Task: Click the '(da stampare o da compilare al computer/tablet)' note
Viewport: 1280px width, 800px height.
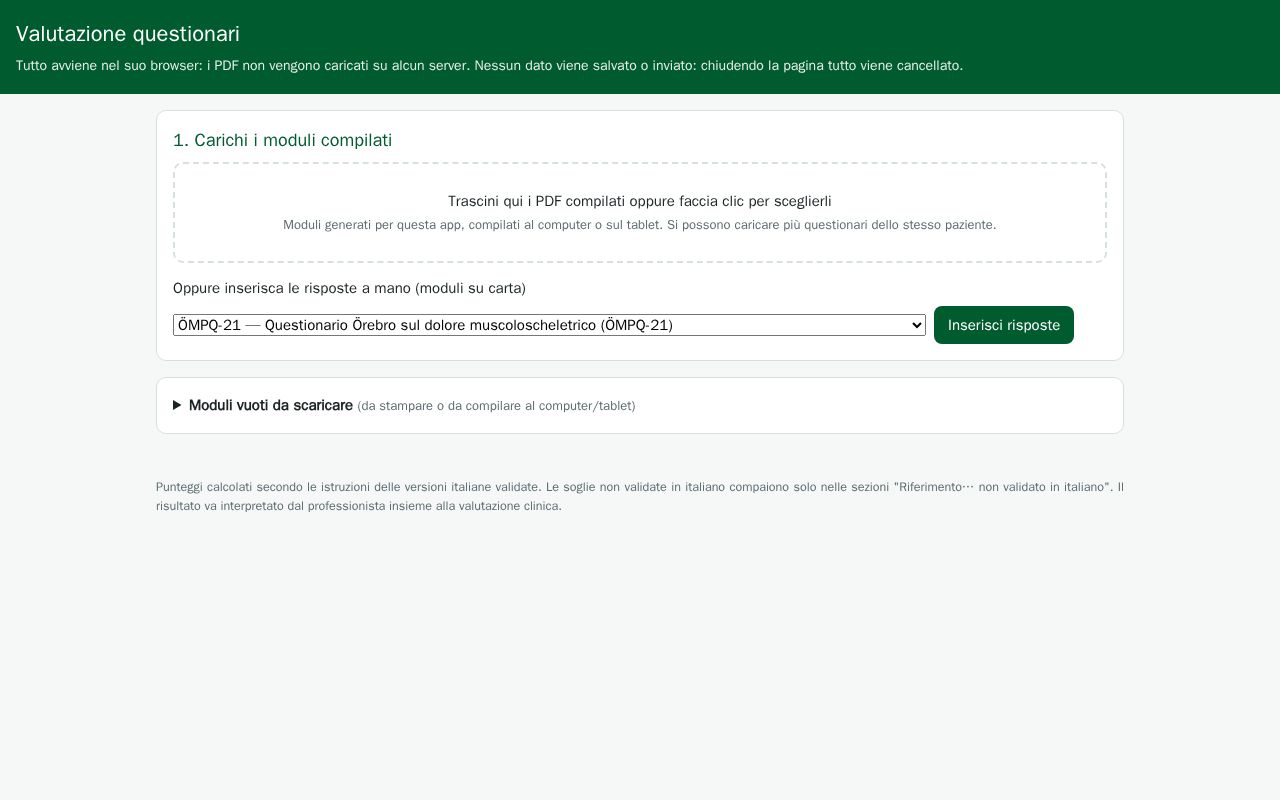Action: [x=496, y=406]
